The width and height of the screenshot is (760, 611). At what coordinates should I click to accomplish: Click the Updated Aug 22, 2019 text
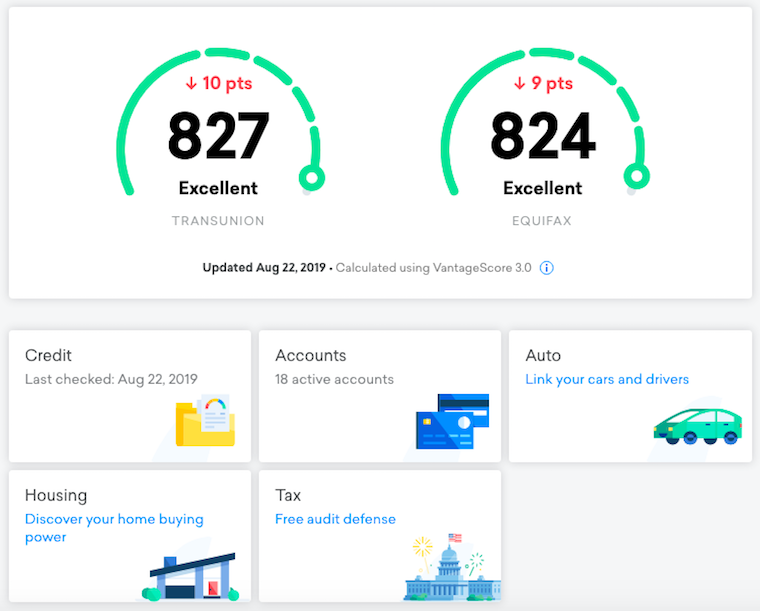[264, 267]
